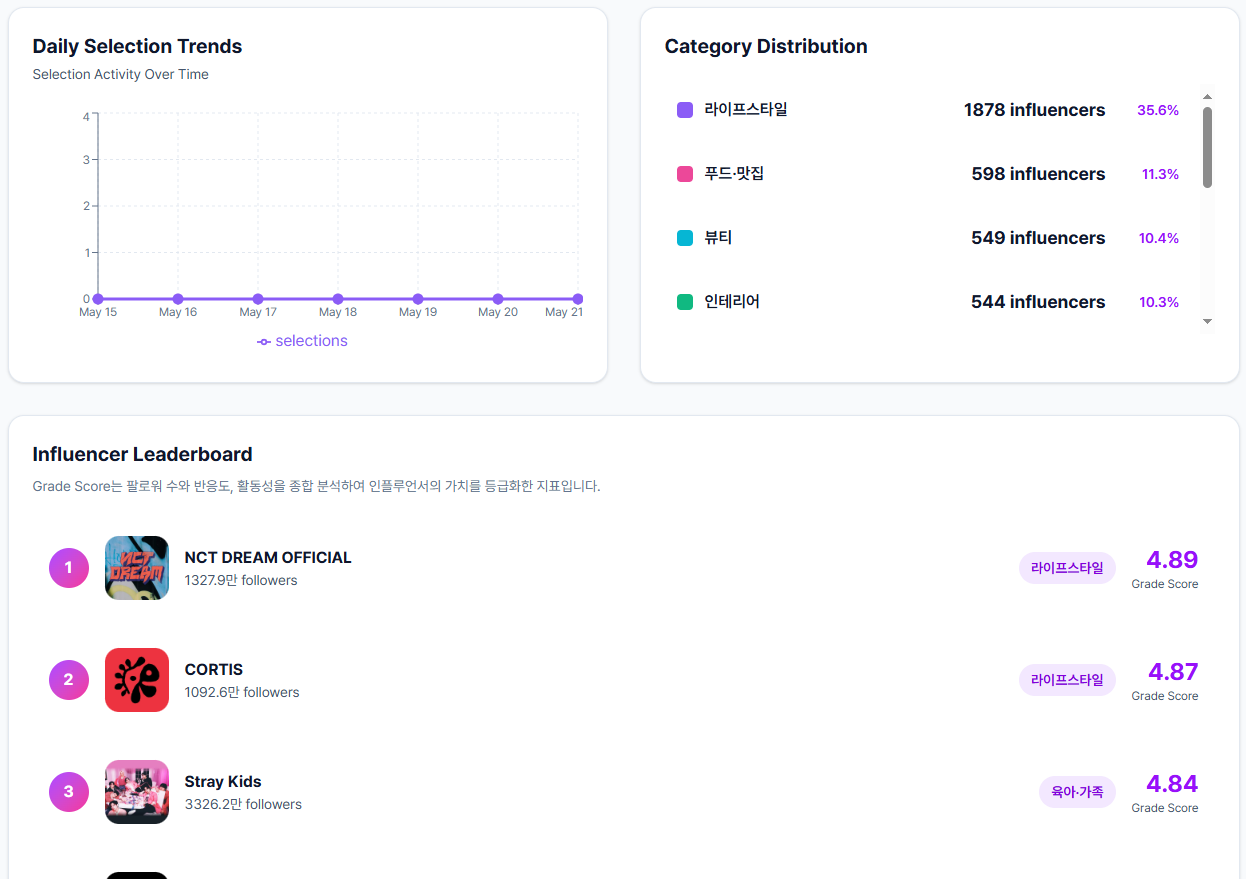Click the CORTIS red logo thumbnail

137,680
